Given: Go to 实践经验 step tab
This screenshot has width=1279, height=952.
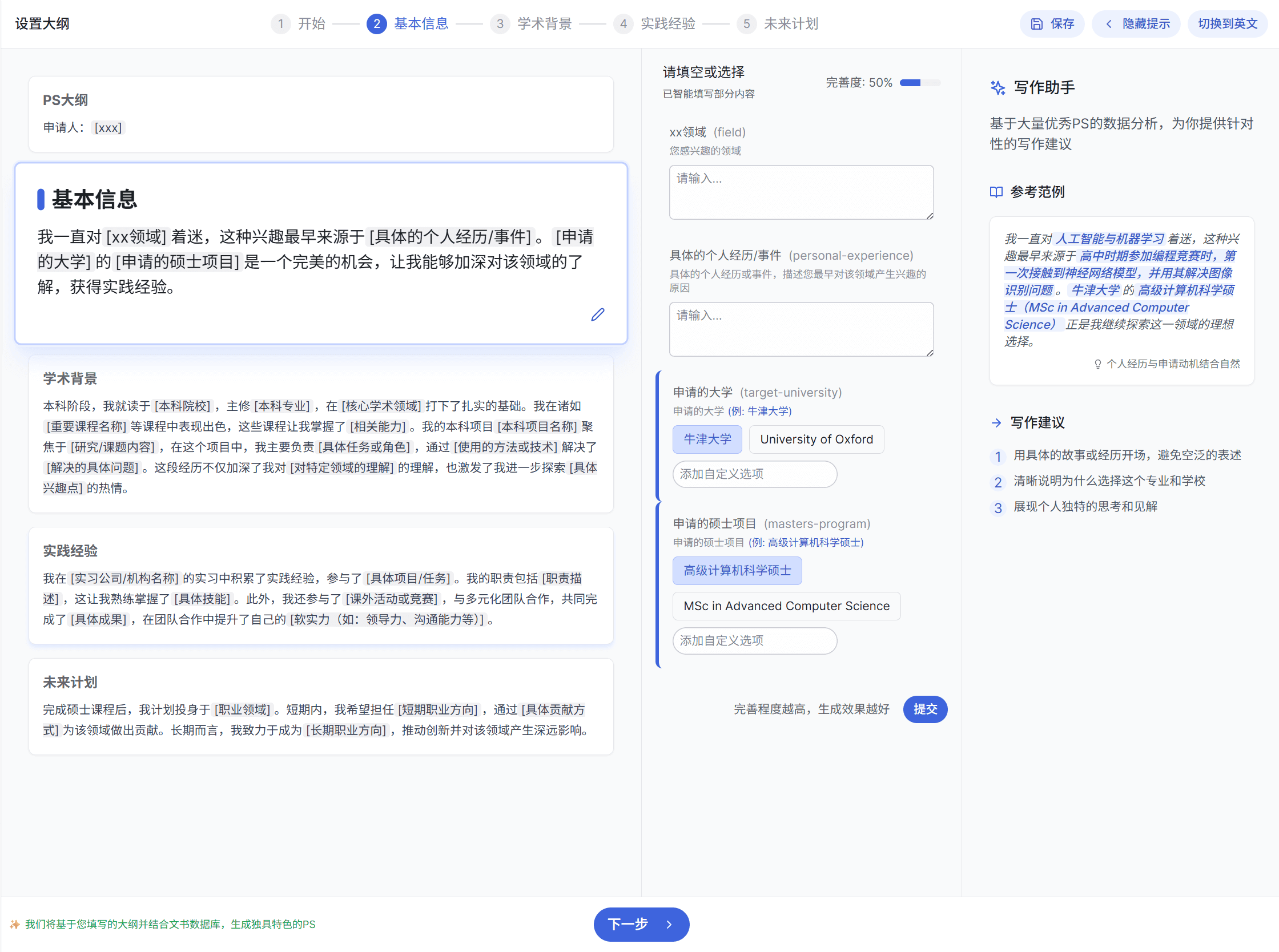Looking at the screenshot, I should pos(667,23).
